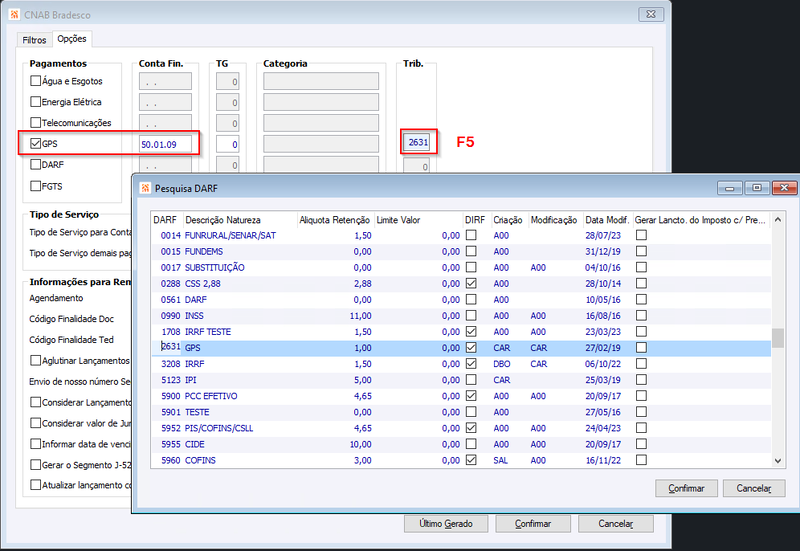The width and height of the screenshot is (800, 551).
Task: Click the DARF list vertical scrollbar thumb
Action: coord(778,338)
